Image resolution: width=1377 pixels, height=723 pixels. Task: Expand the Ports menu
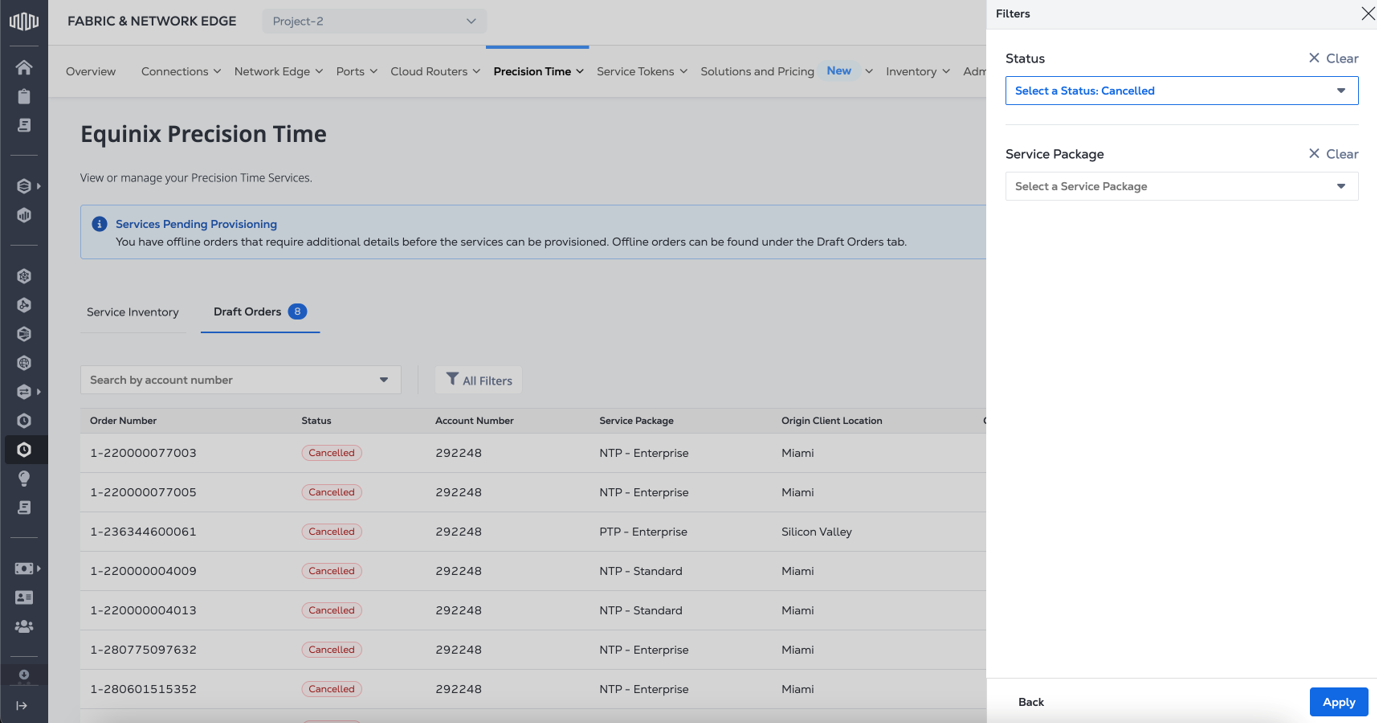point(357,71)
